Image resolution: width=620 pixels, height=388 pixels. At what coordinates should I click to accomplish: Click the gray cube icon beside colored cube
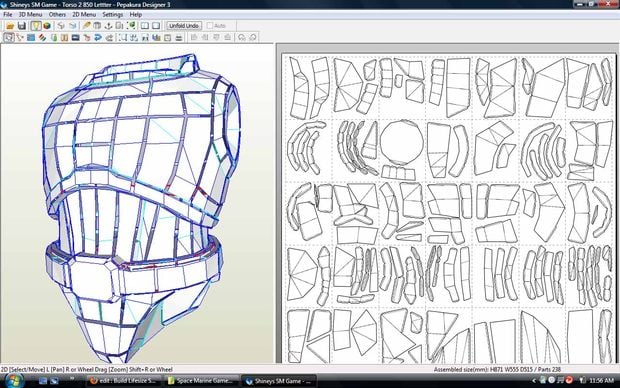point(61,26)
